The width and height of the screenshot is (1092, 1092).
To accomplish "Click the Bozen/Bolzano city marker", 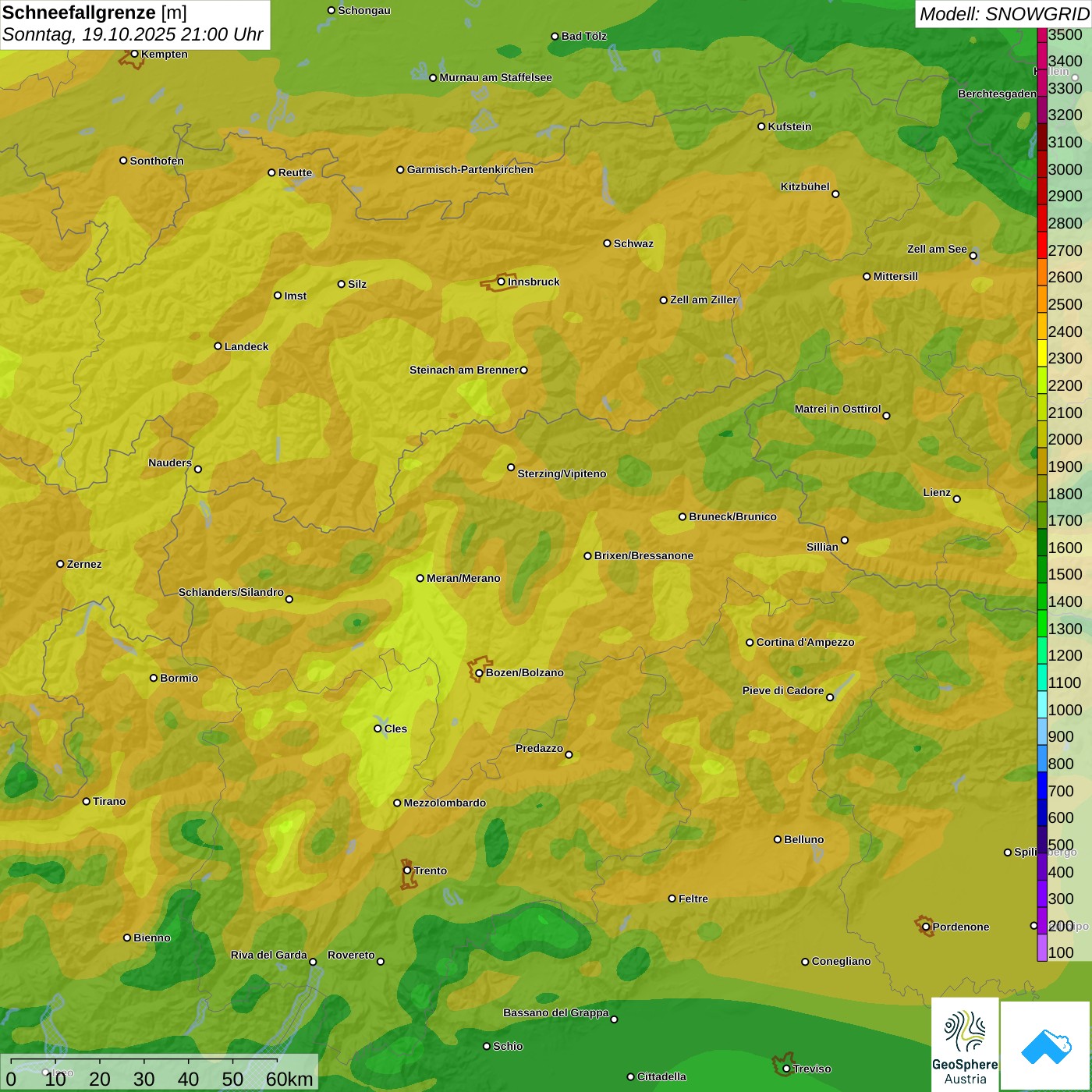I will tap(479, 672).
